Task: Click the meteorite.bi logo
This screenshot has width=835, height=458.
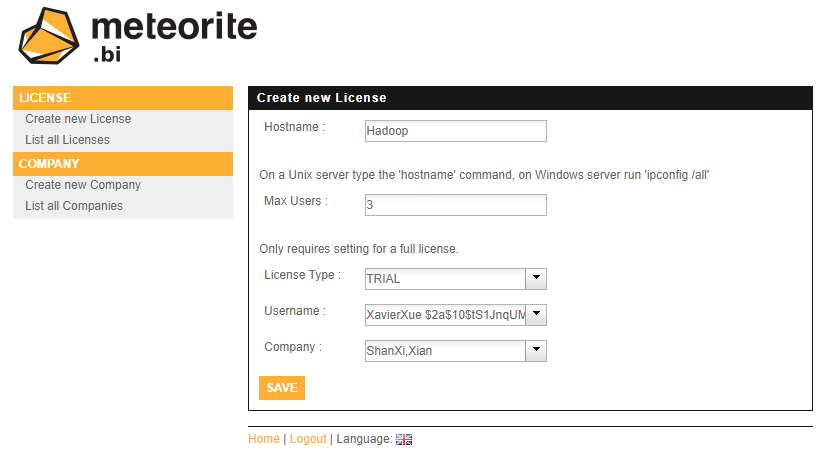Action: point(138,36)
